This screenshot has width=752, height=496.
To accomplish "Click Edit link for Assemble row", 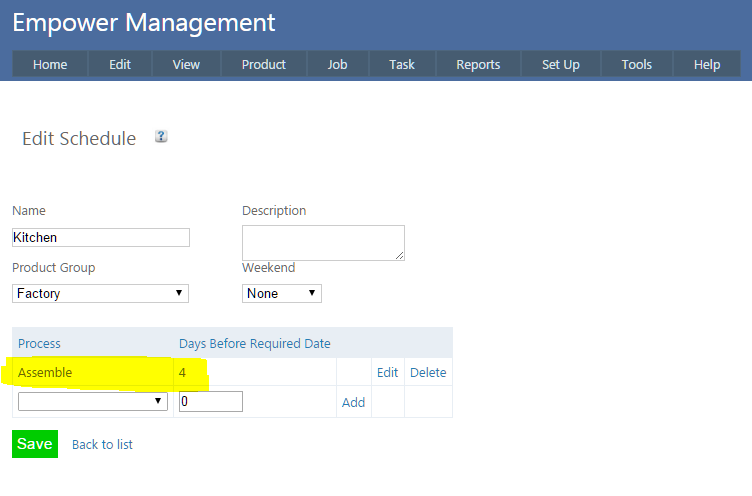I will coord(387,372).
